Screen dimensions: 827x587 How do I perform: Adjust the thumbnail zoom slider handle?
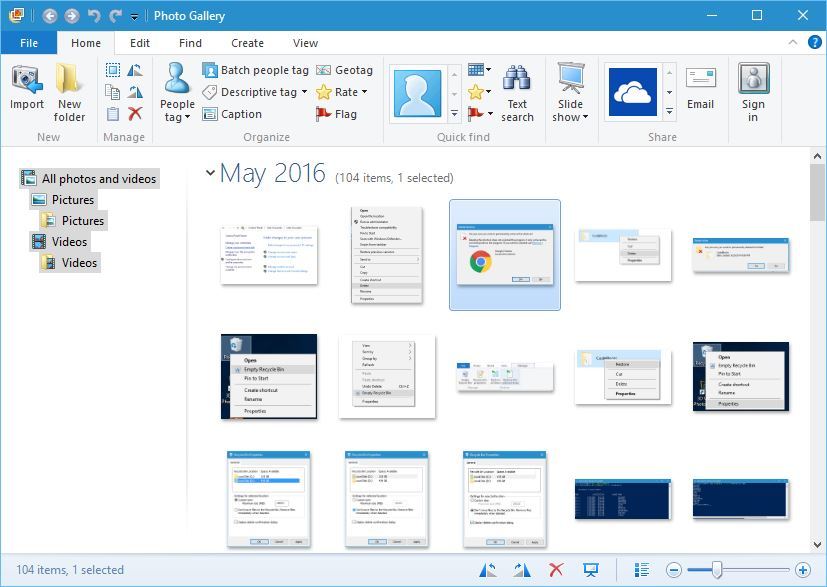point(716,570)
